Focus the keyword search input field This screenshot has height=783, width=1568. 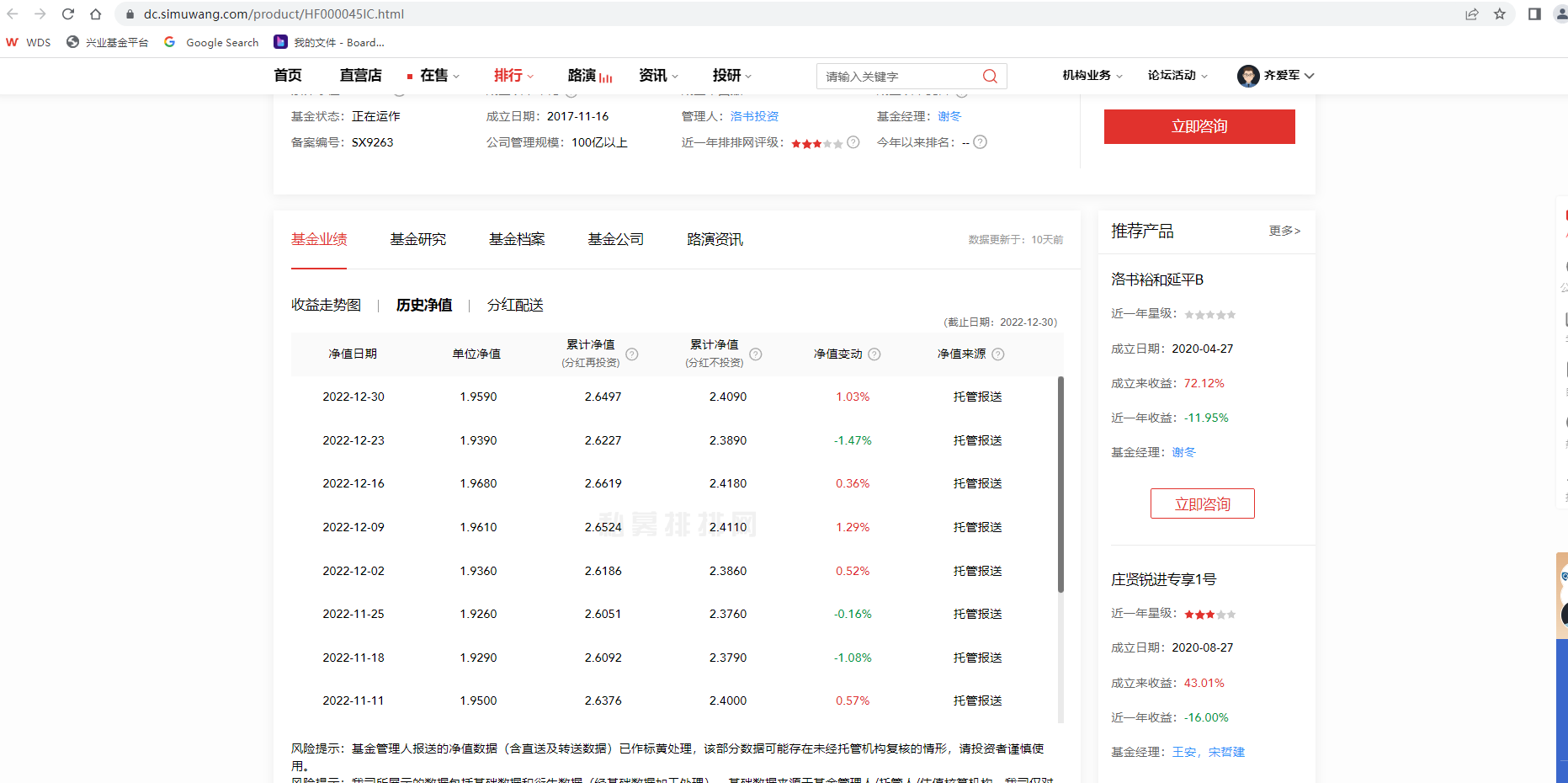click(896, 77)
